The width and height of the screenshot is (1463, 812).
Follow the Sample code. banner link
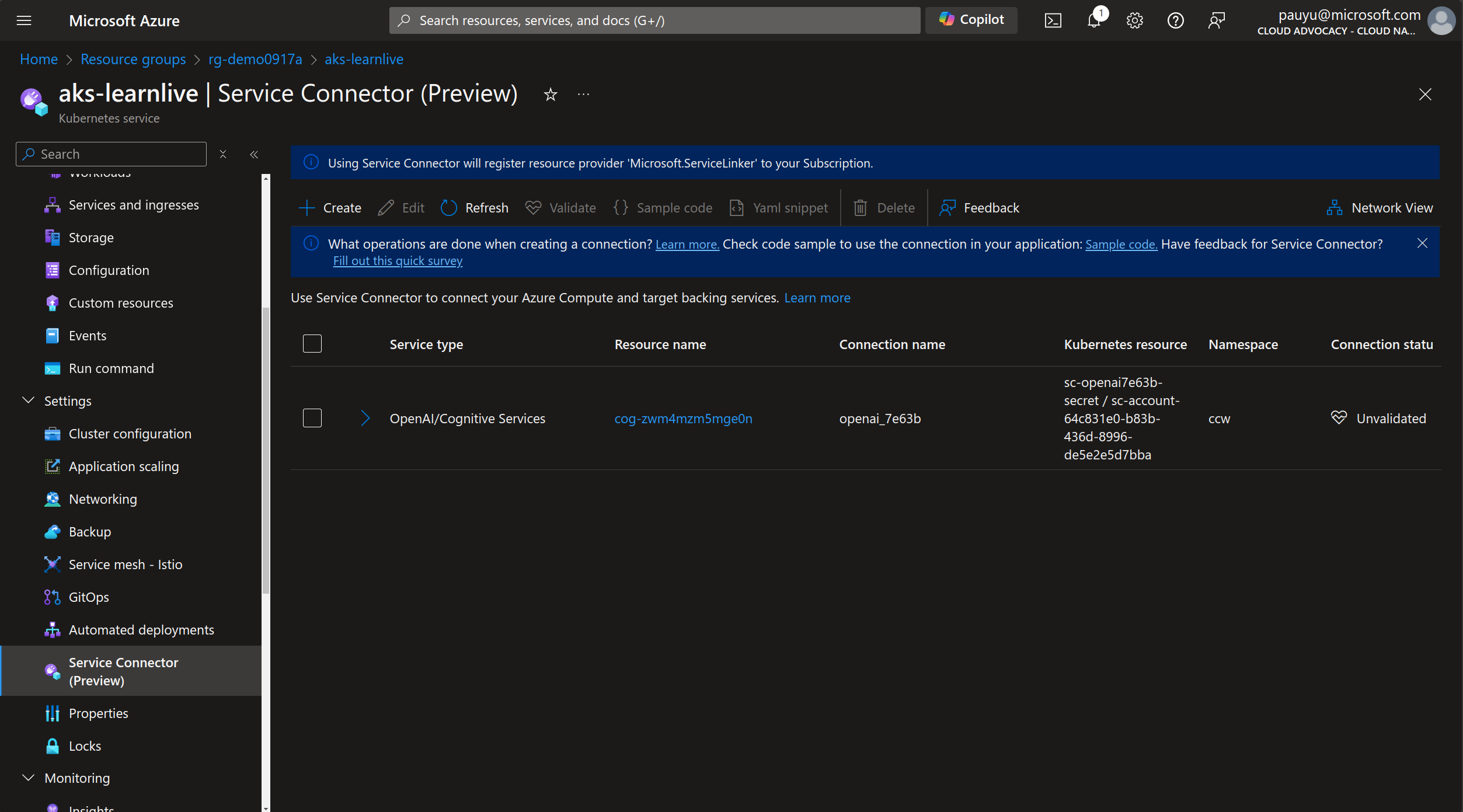click(1121, 245)
